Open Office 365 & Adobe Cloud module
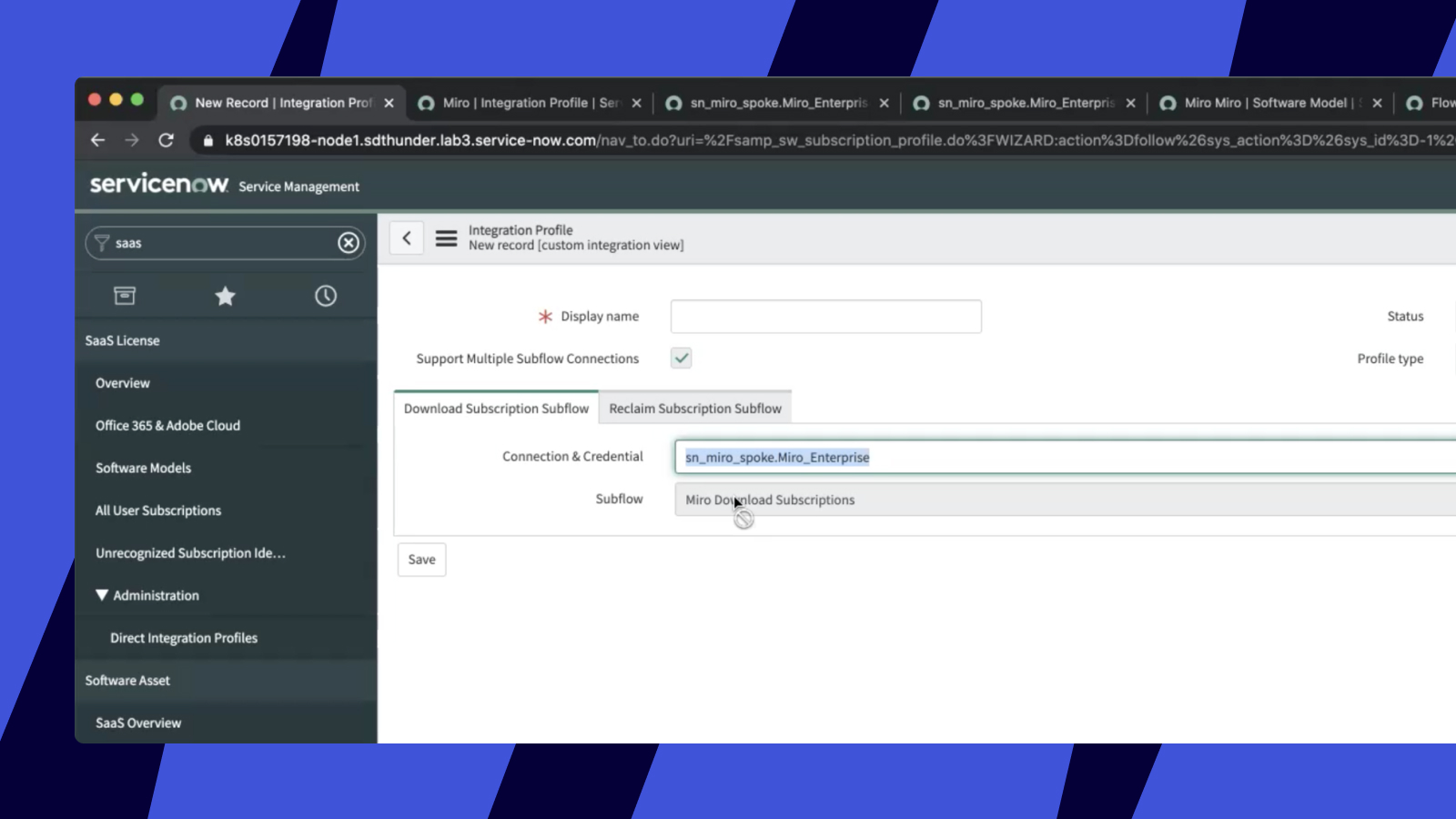Screen dimensions: 1456x819 click(x=167, y=425)
